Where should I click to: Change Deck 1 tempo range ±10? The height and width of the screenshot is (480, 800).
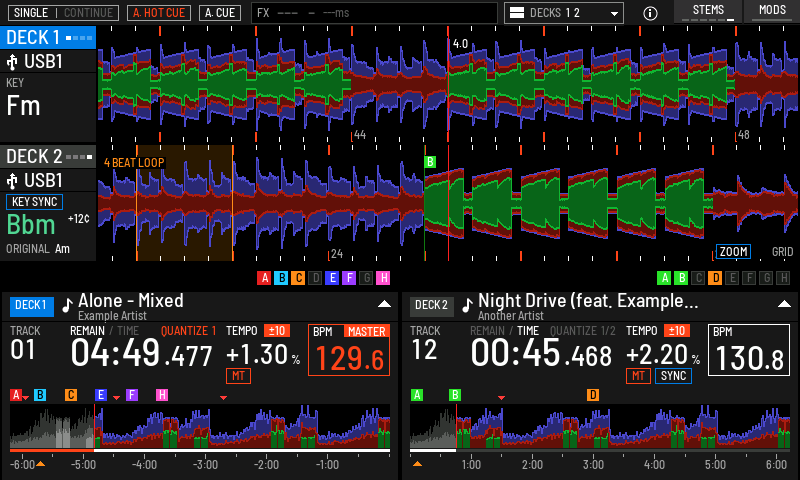point(277,331)
